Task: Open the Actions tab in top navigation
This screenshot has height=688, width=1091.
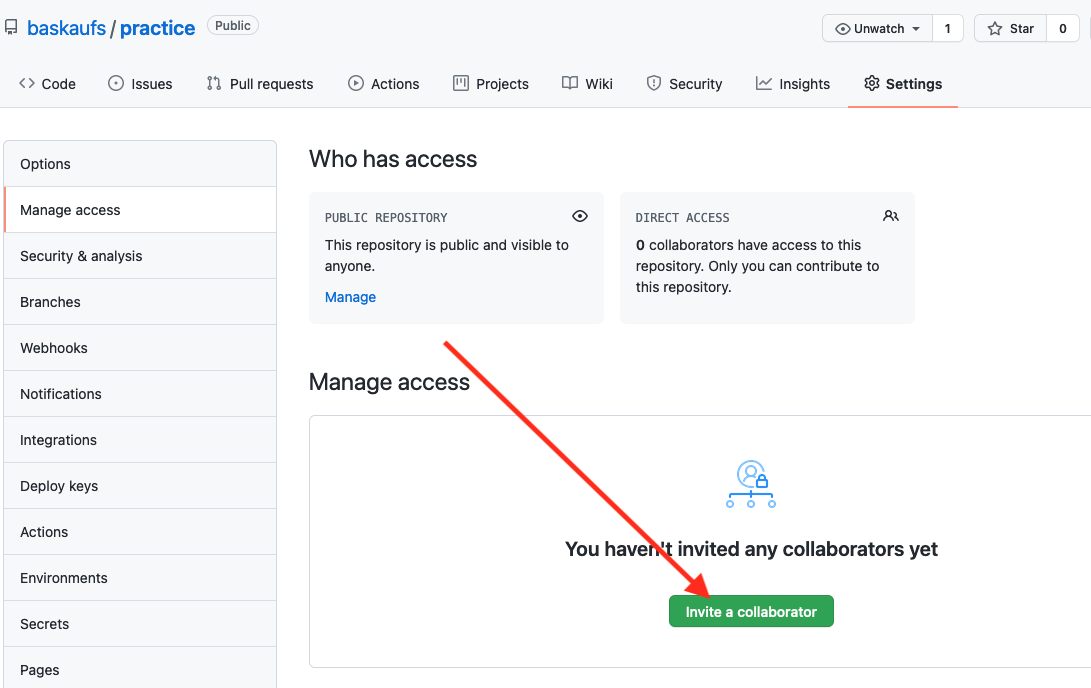Action: click(383, 84)
